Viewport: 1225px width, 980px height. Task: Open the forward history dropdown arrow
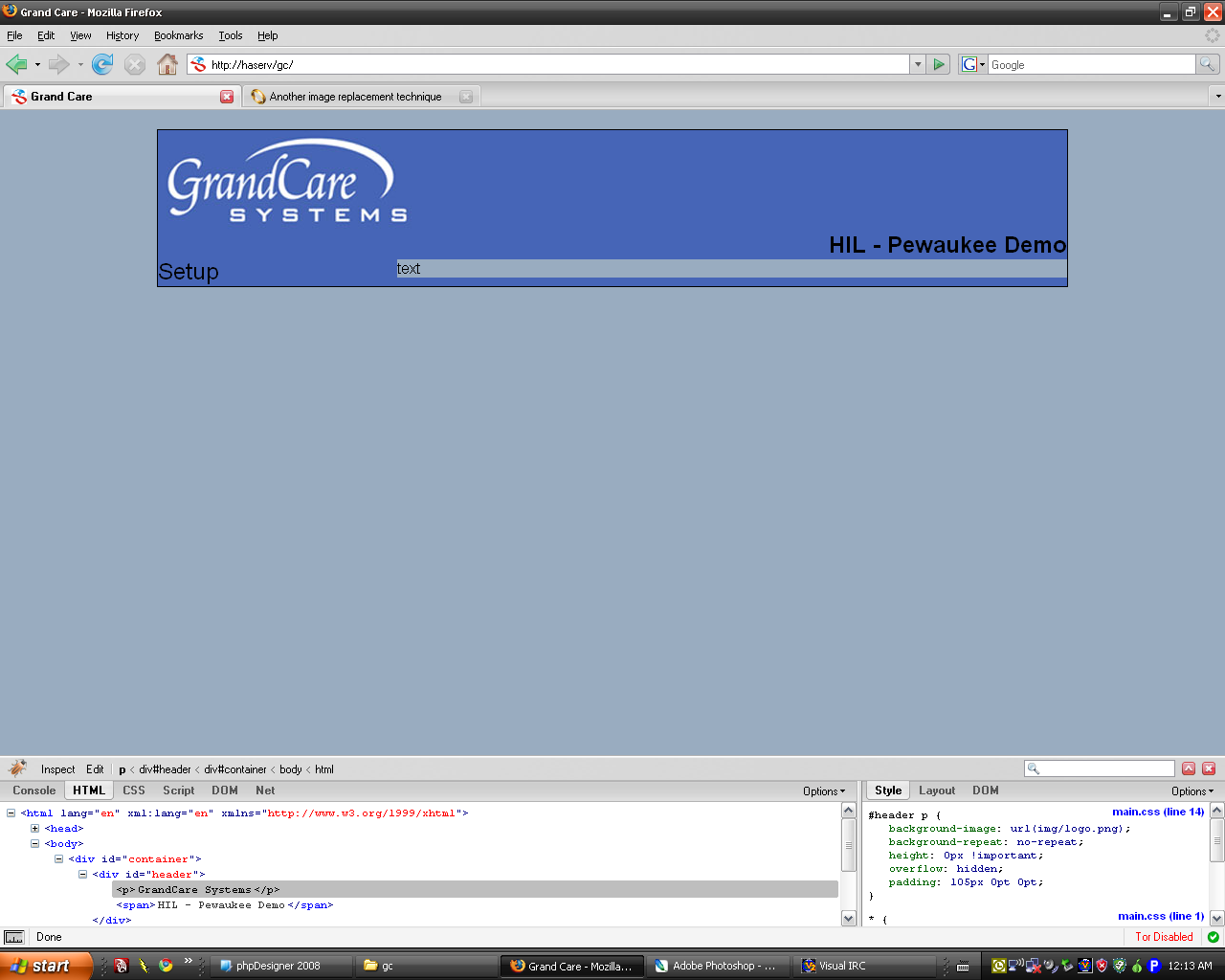click(x=80, y=64)
